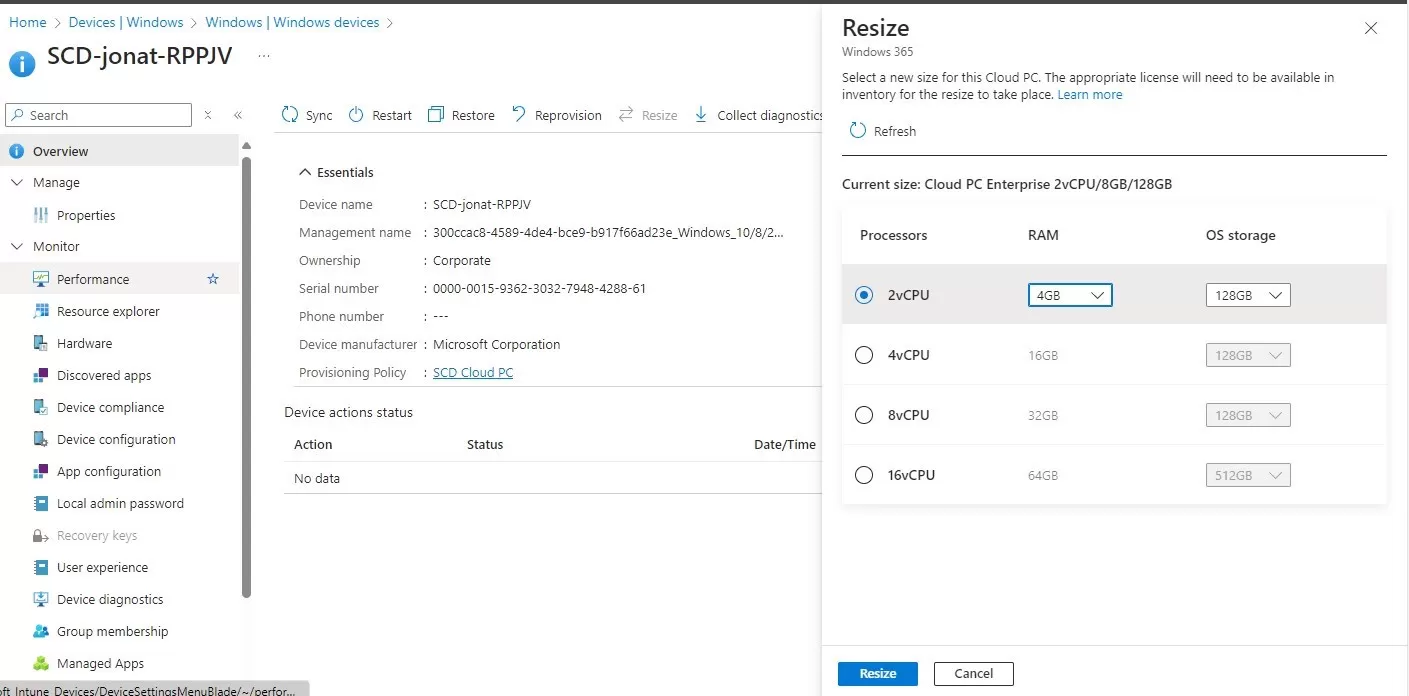This screenshot has height=696, width=1409.
Task: Navigate to the Home breadcrumb
Action: point(27,21)
